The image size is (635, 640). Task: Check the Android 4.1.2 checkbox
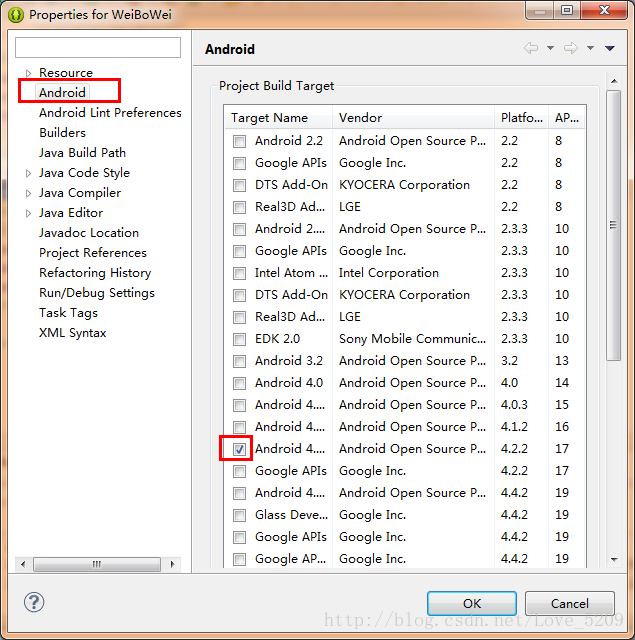coord(239,427)
